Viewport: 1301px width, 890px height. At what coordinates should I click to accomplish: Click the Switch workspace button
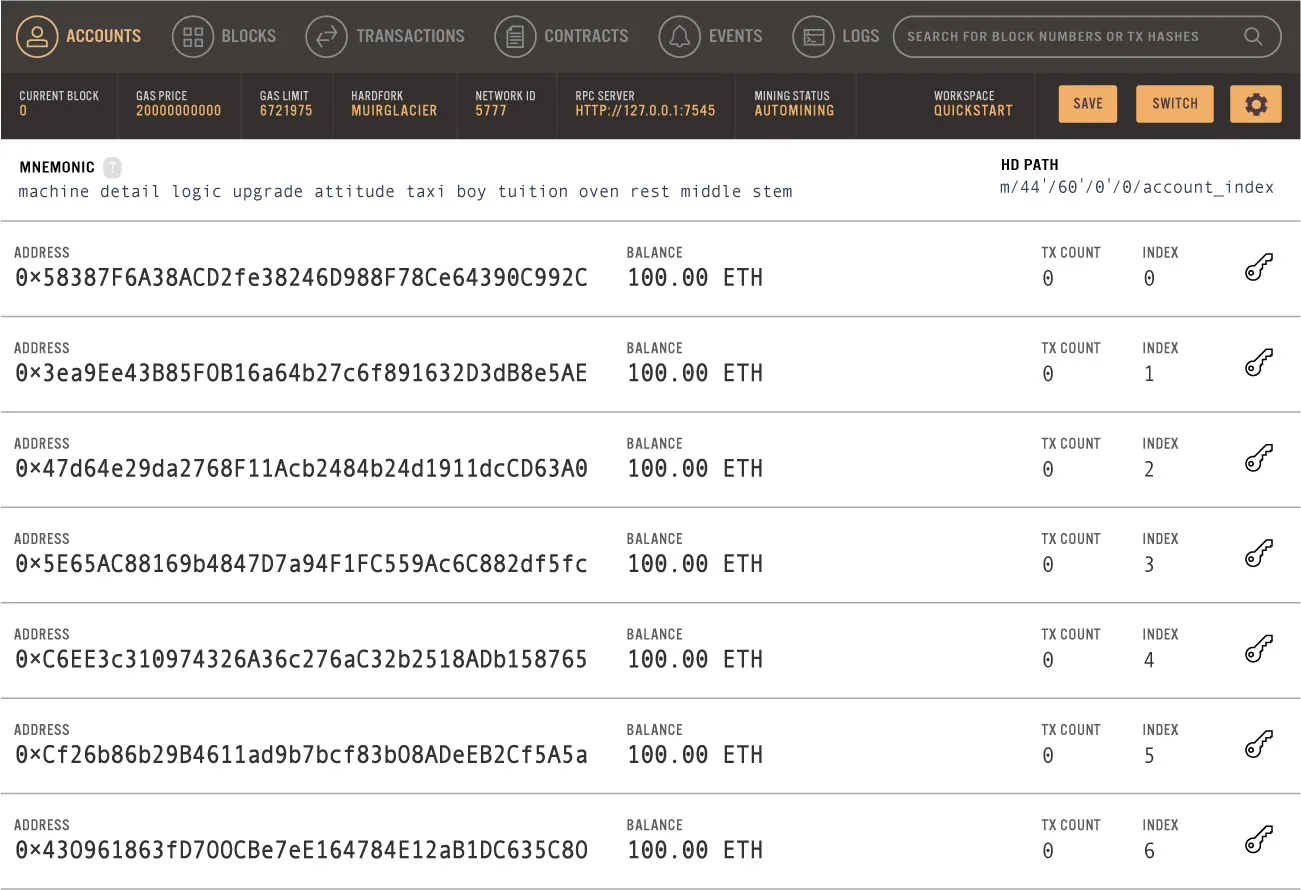1174,103
